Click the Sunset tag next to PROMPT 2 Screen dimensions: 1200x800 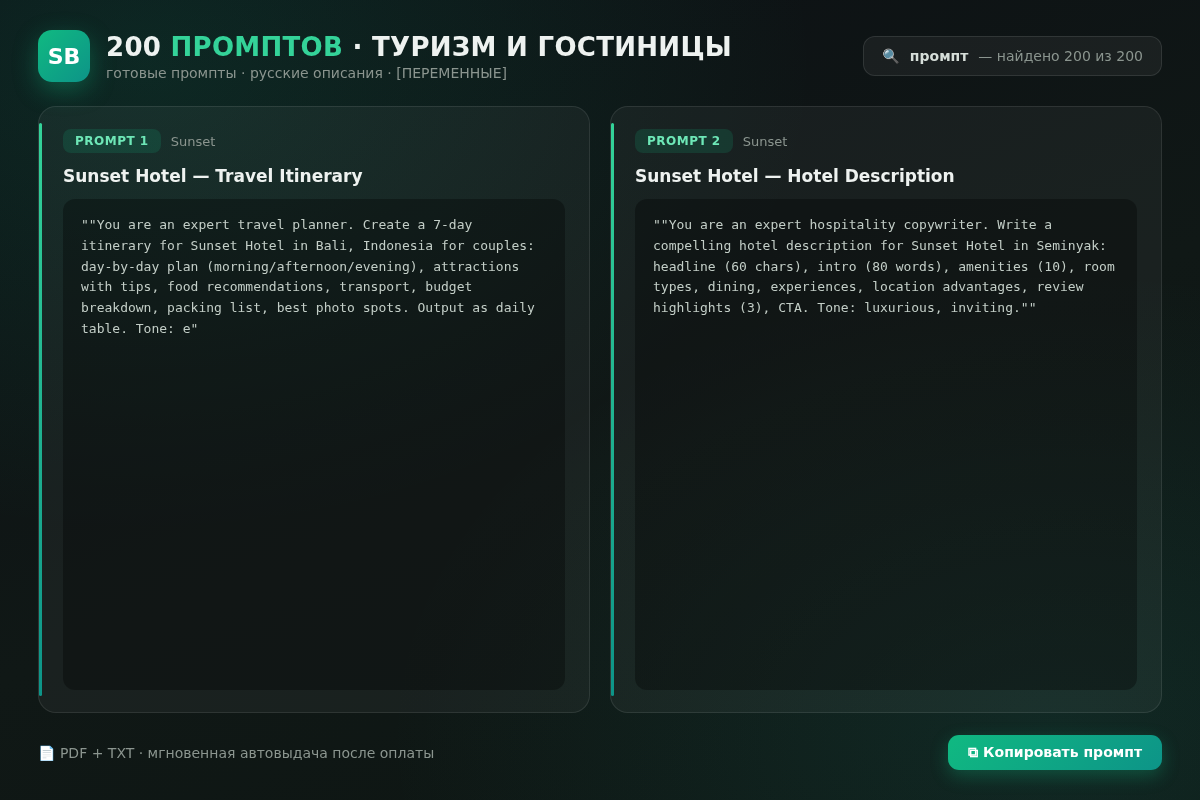click(765, 142)
